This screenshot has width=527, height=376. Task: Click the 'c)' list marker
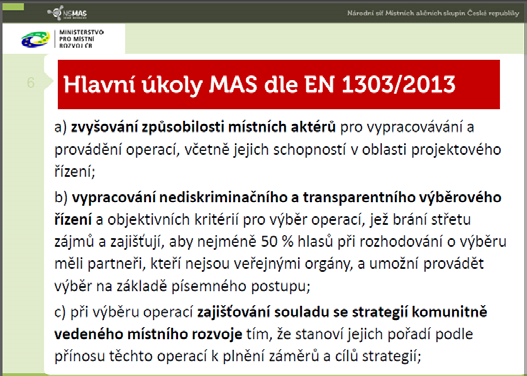[60, 312]
